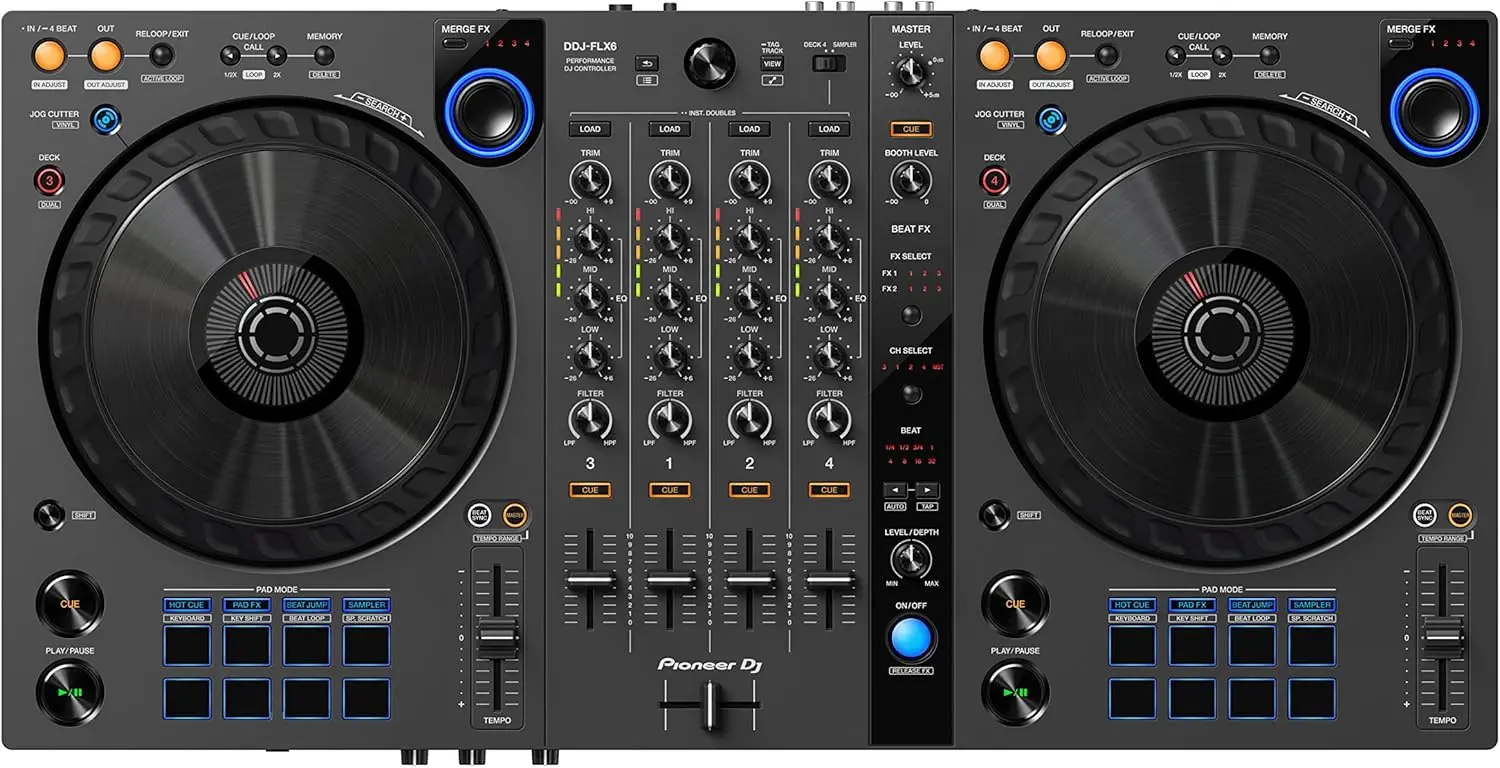Hit Play/Pause on the left deck

tap(70, 692)
